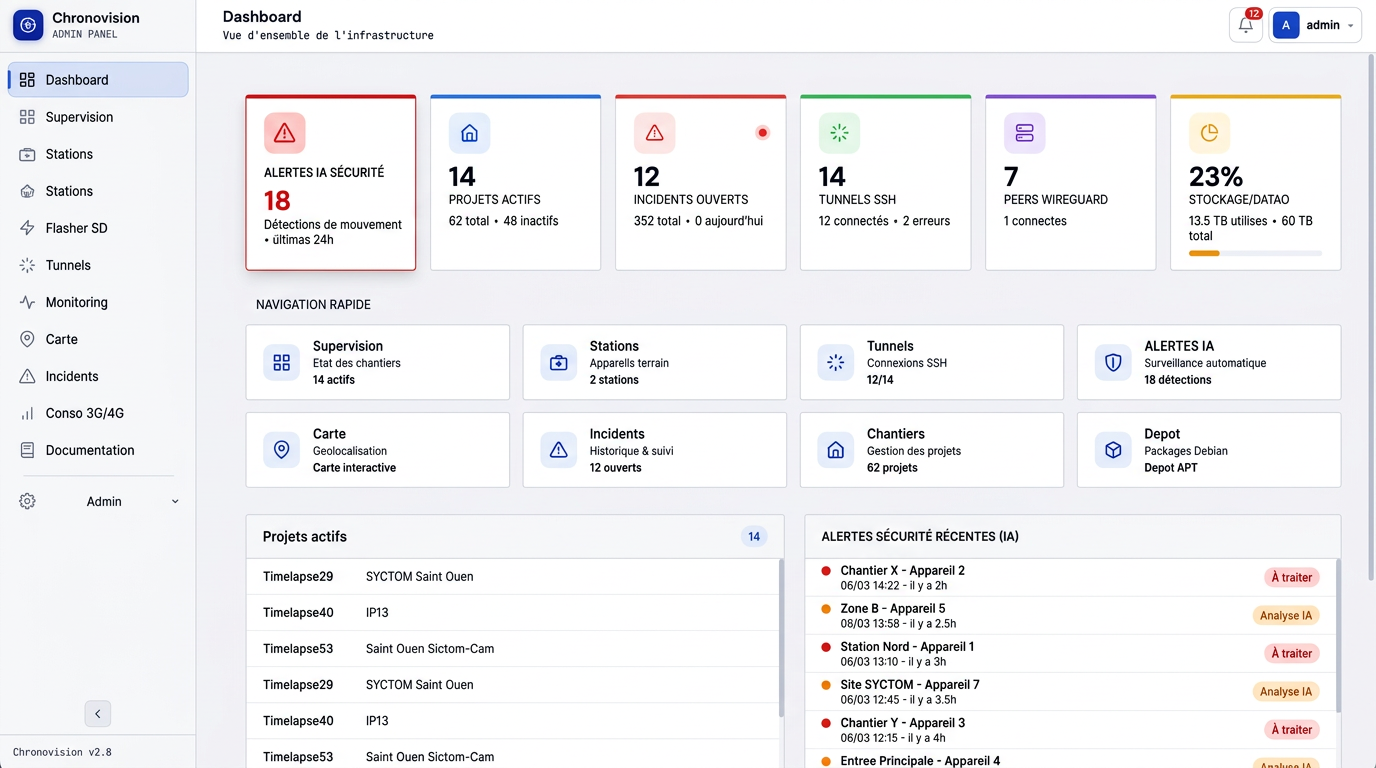Click the Depot package cube icon

click(1113, 450)
